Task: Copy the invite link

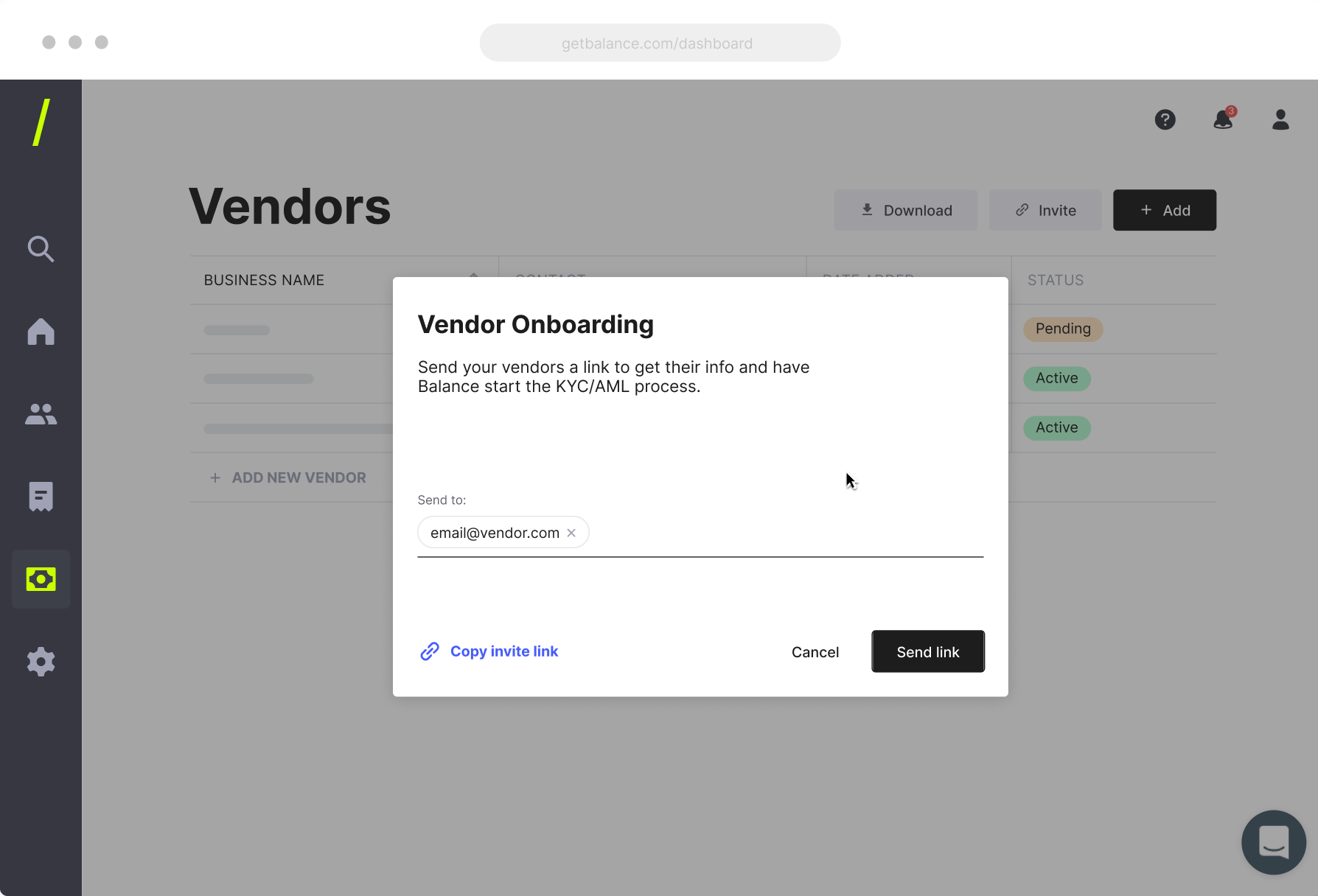Action: click(489, 651)
